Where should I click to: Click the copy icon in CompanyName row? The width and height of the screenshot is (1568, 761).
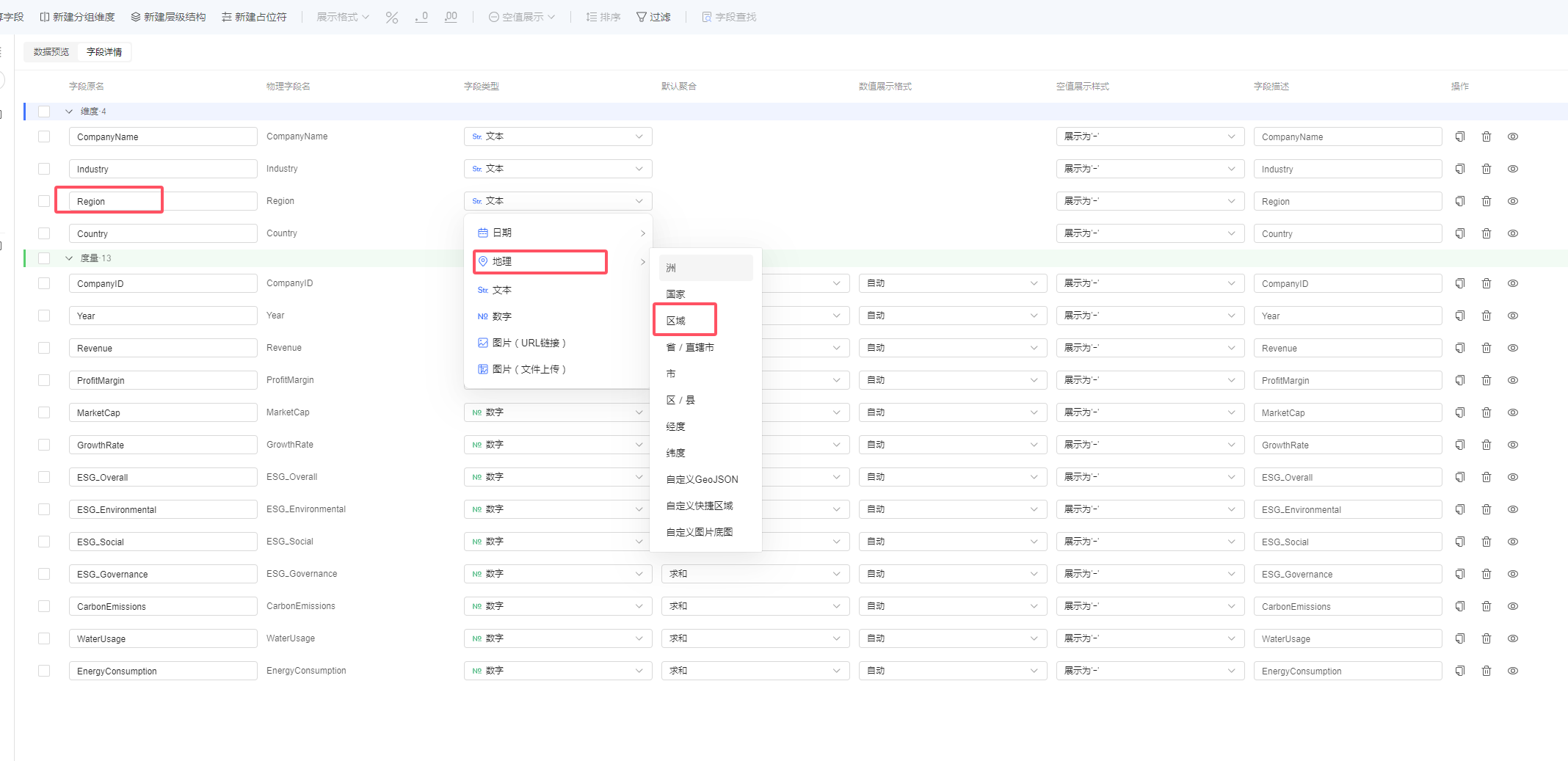point(1459,136)
